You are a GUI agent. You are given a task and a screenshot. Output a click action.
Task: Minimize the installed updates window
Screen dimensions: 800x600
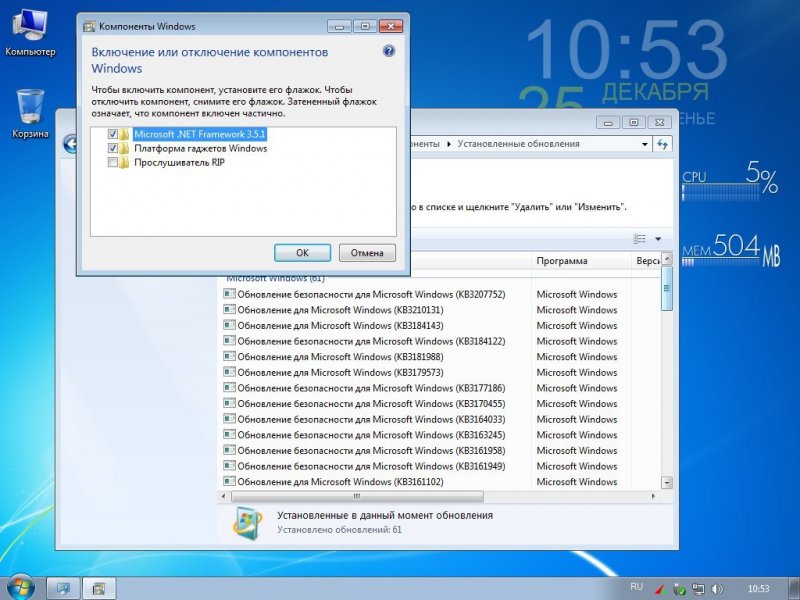608,122
